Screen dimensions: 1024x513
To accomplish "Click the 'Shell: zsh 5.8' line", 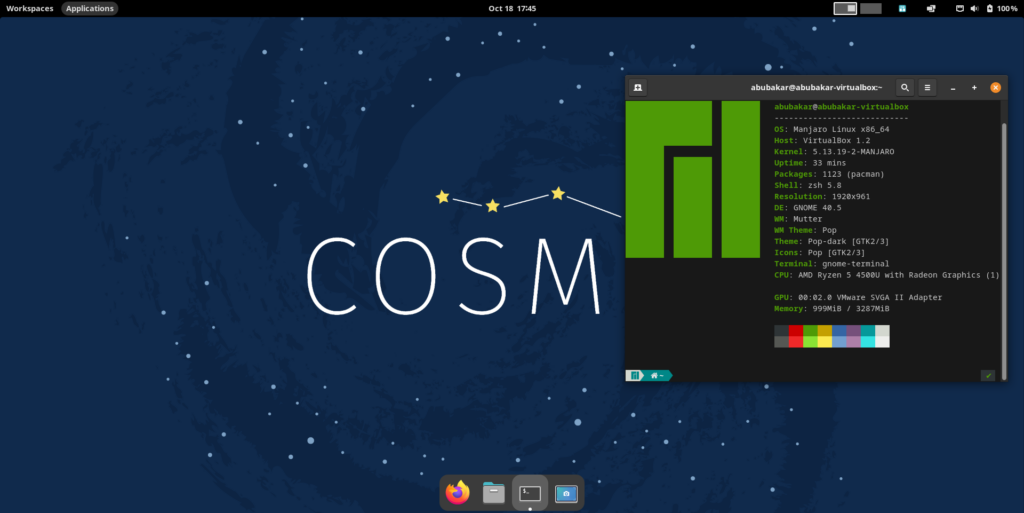I will pos(808,185).
